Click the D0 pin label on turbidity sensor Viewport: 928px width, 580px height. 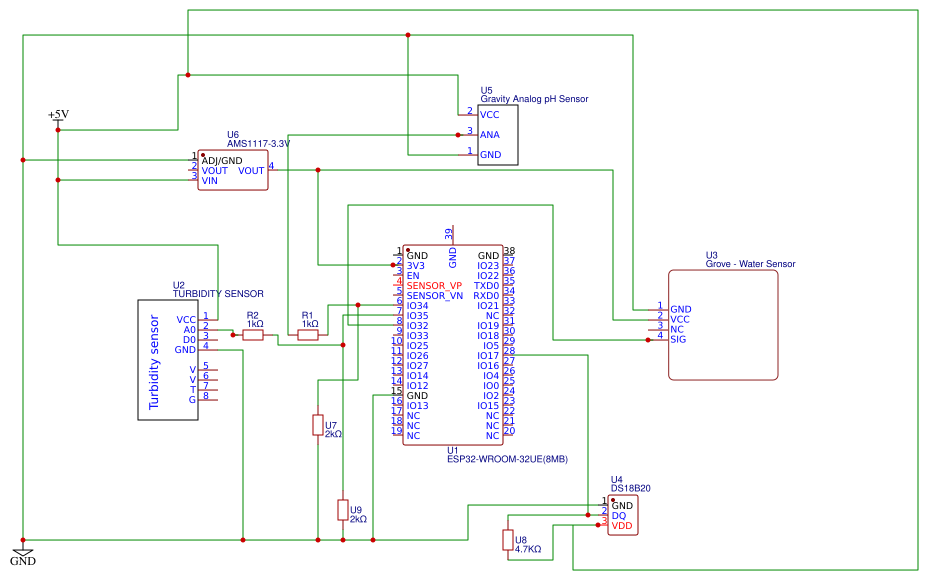pos(189,340)
